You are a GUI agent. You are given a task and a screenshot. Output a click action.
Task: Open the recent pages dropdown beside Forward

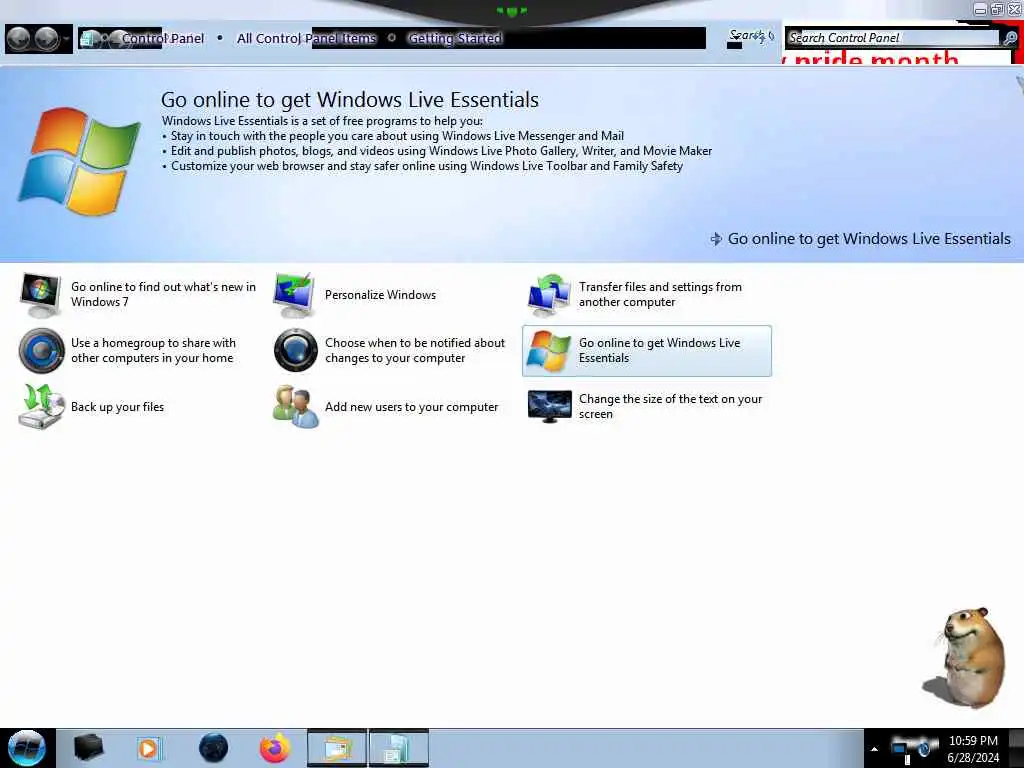click(66, 39)
